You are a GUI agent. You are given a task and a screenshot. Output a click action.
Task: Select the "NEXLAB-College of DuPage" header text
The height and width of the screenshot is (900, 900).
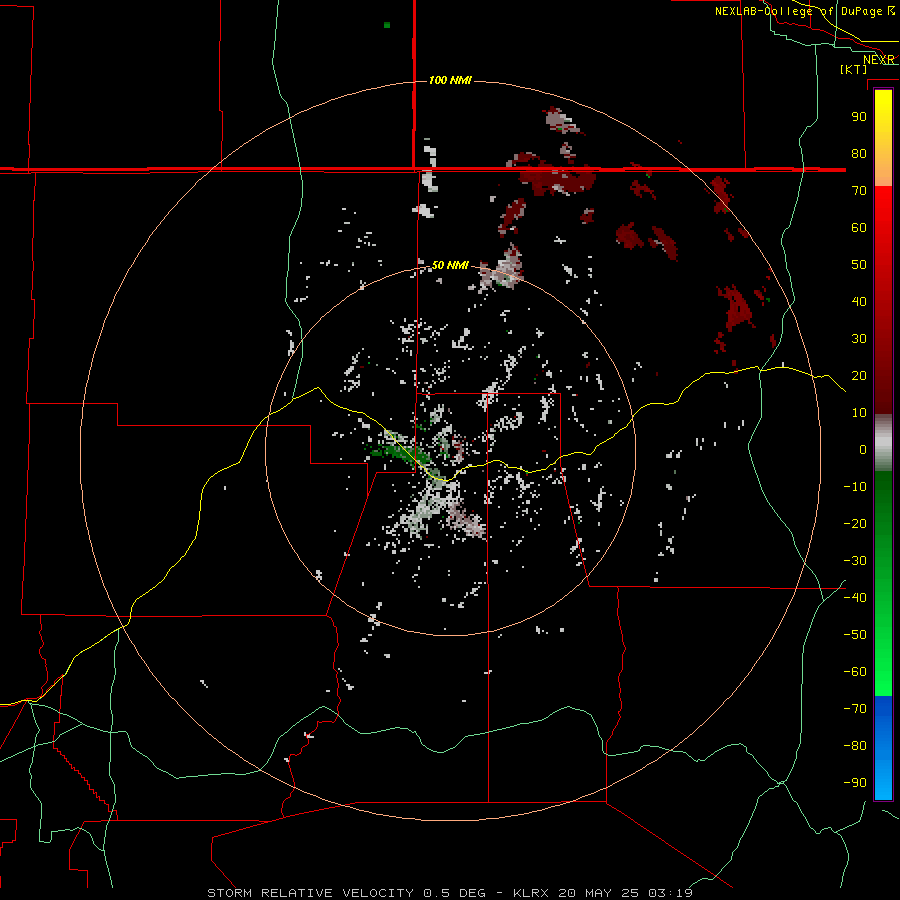[800, 11]
